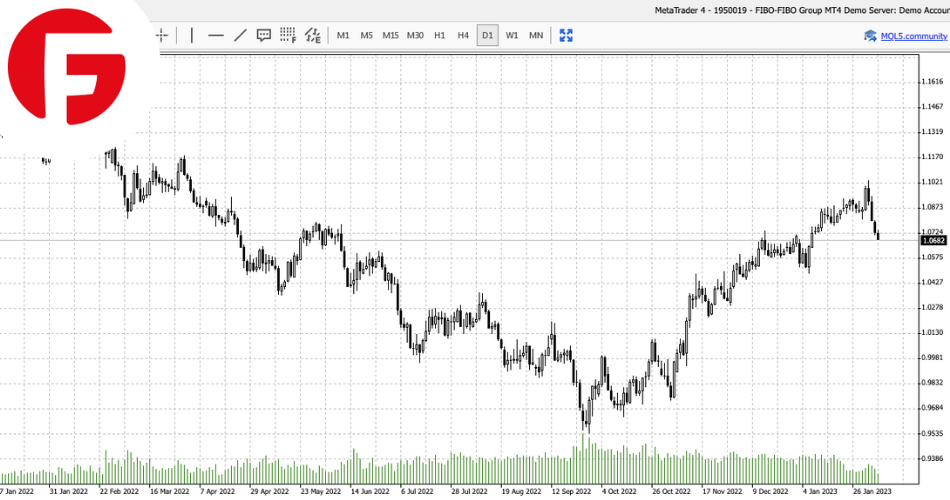Change chart to MN monthly timeframe
Screen dimensions: 950x500
point(536,35)
